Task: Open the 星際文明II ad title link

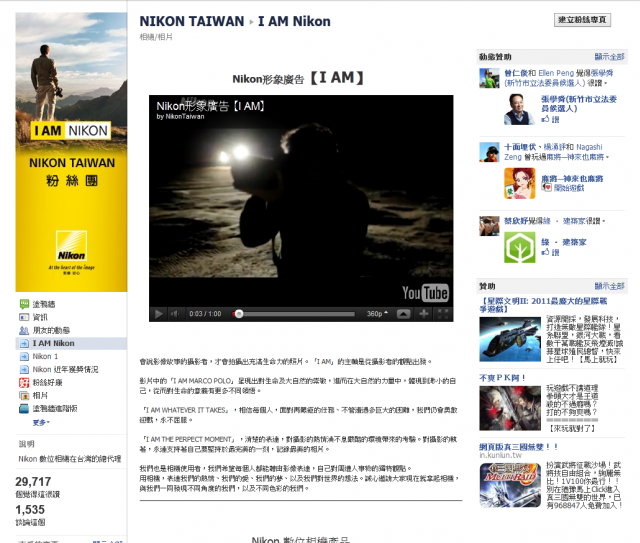Action: [x=543, y=305]
